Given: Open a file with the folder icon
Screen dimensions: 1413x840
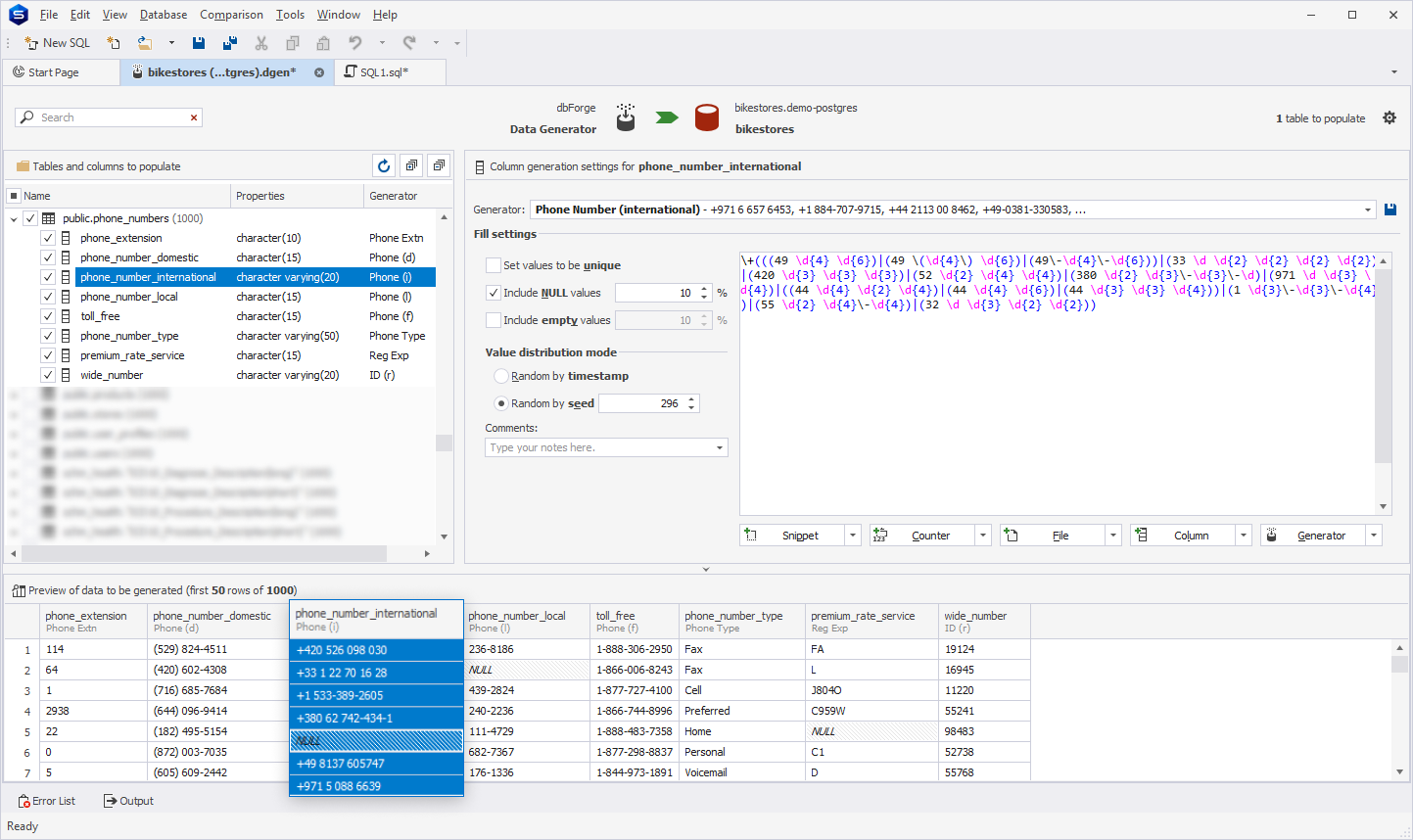Looking at the screenshot, I should pyautogui.click(x=145, y=43).
